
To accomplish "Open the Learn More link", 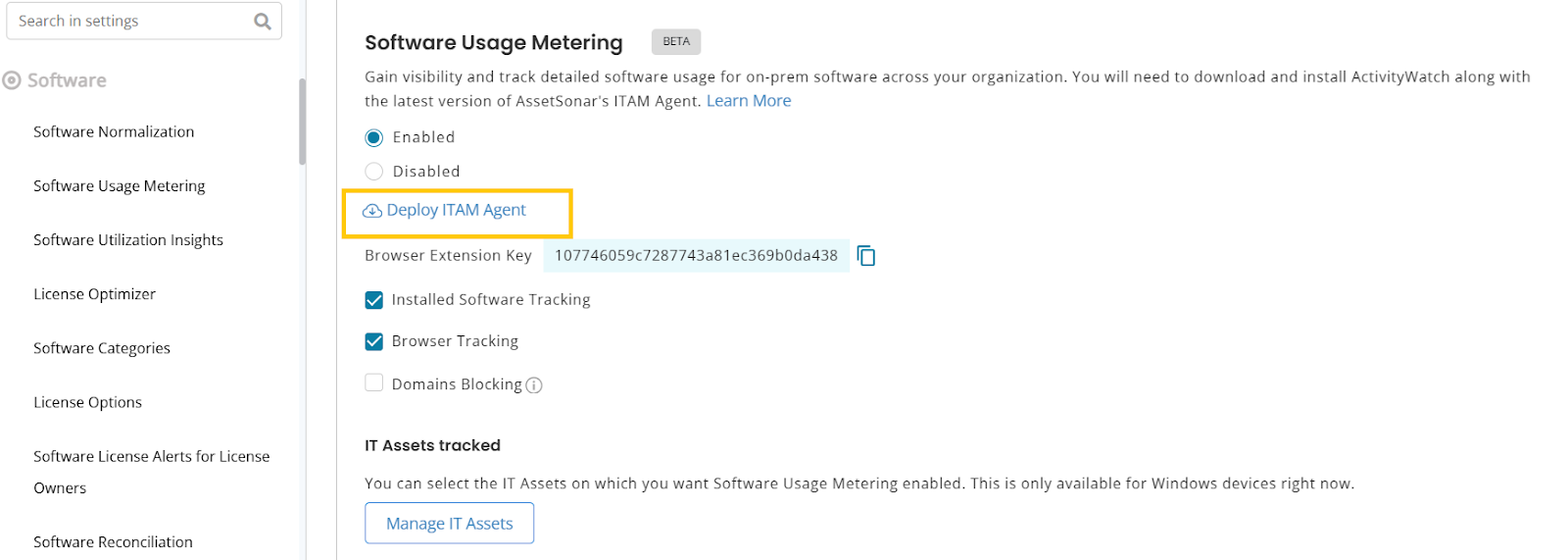I will pyautogui.click(x=748, y=101).
